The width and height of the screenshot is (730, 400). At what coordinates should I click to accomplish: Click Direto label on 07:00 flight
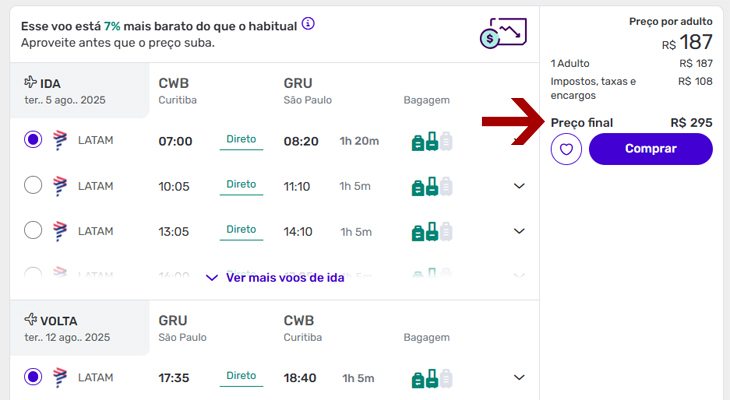click(241, 140)
